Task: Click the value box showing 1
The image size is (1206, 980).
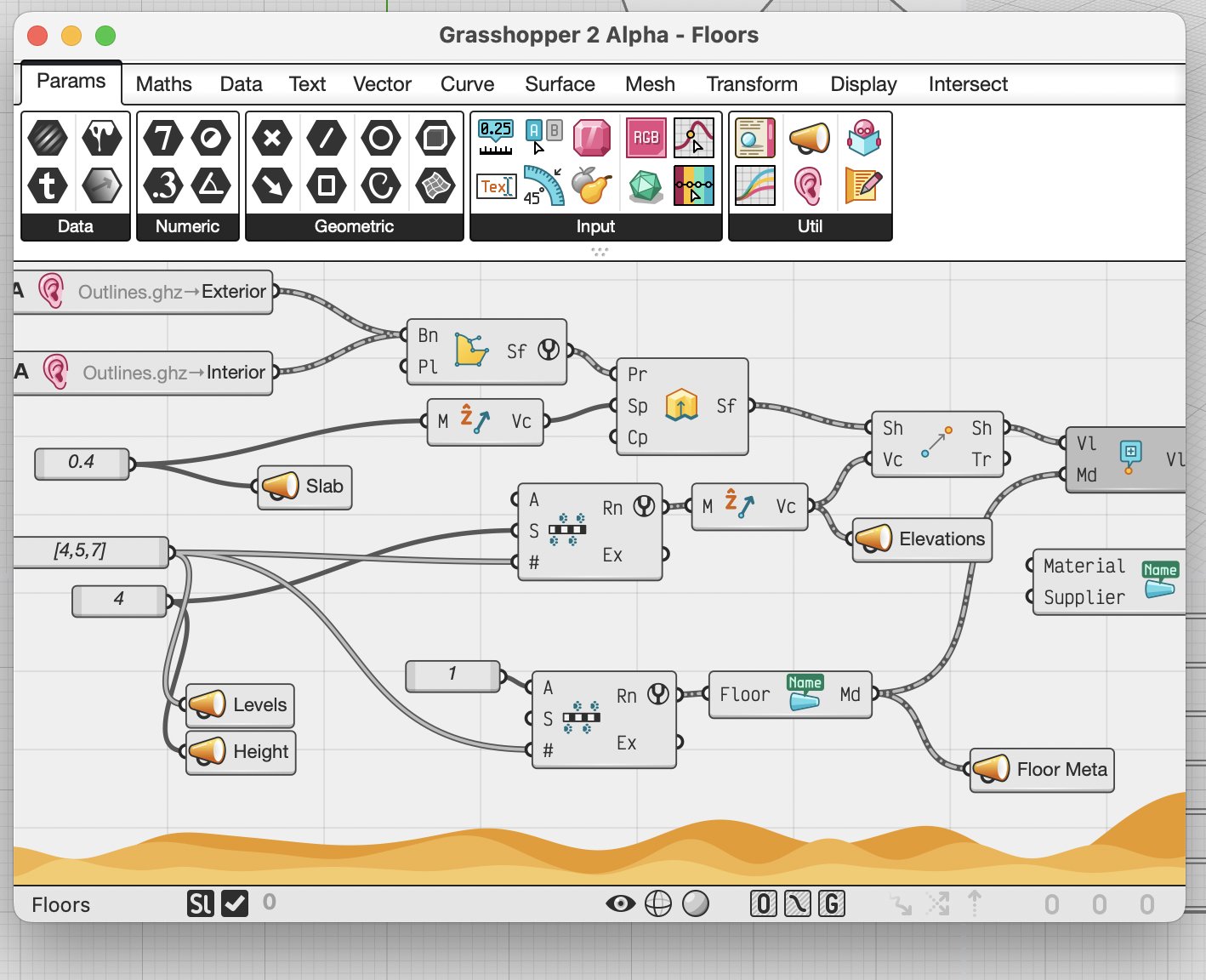Action: 452,675
